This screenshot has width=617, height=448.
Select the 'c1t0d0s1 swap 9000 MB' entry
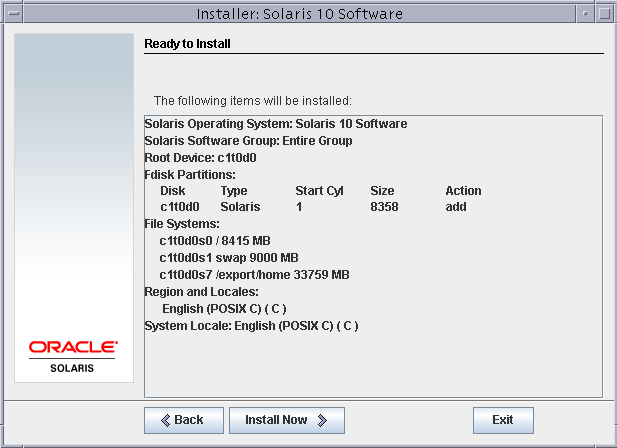pos(229,258)
